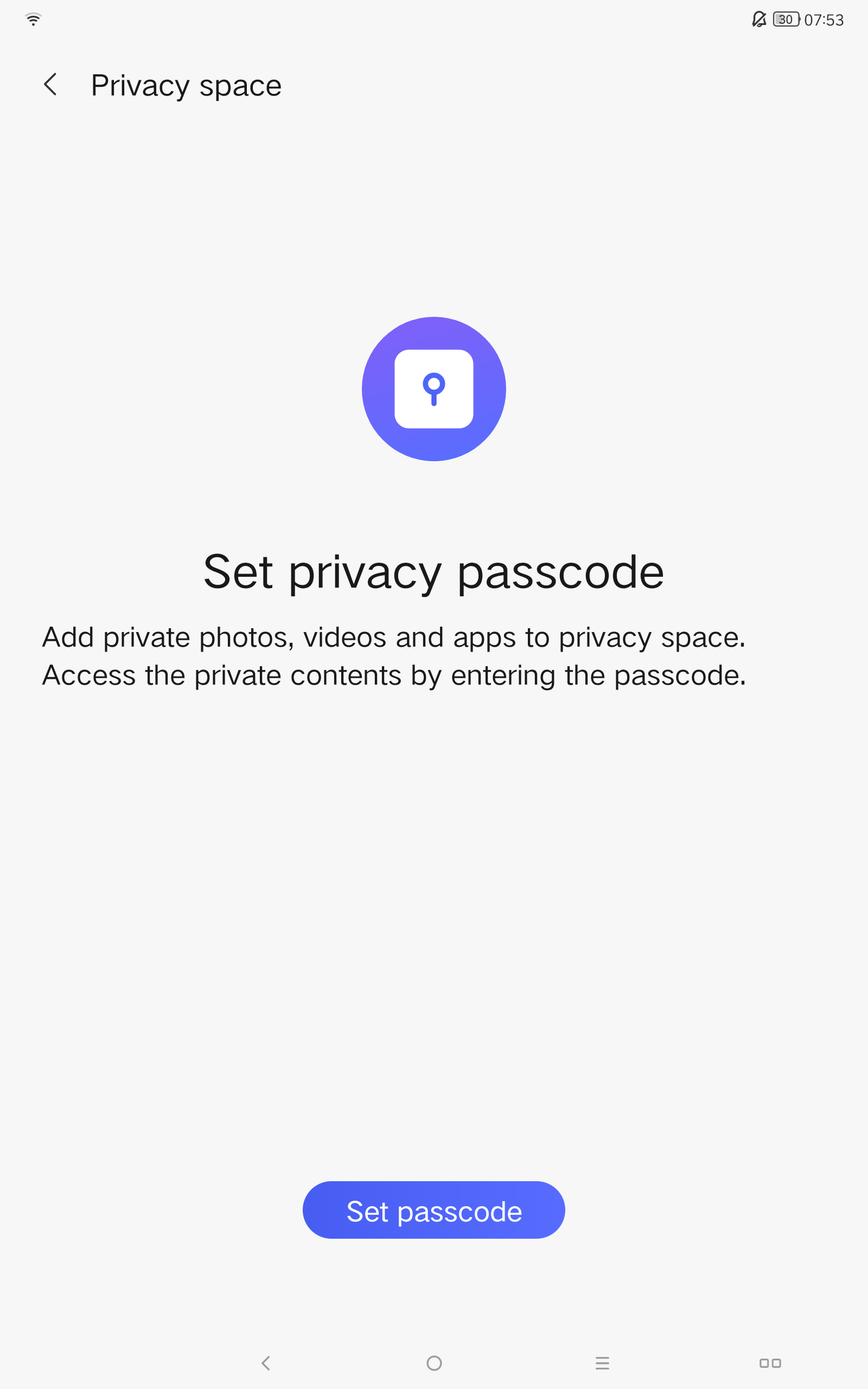Open the three-line menu navigation button
The width and height of the screenshot is (868, 1389).
602,1363
